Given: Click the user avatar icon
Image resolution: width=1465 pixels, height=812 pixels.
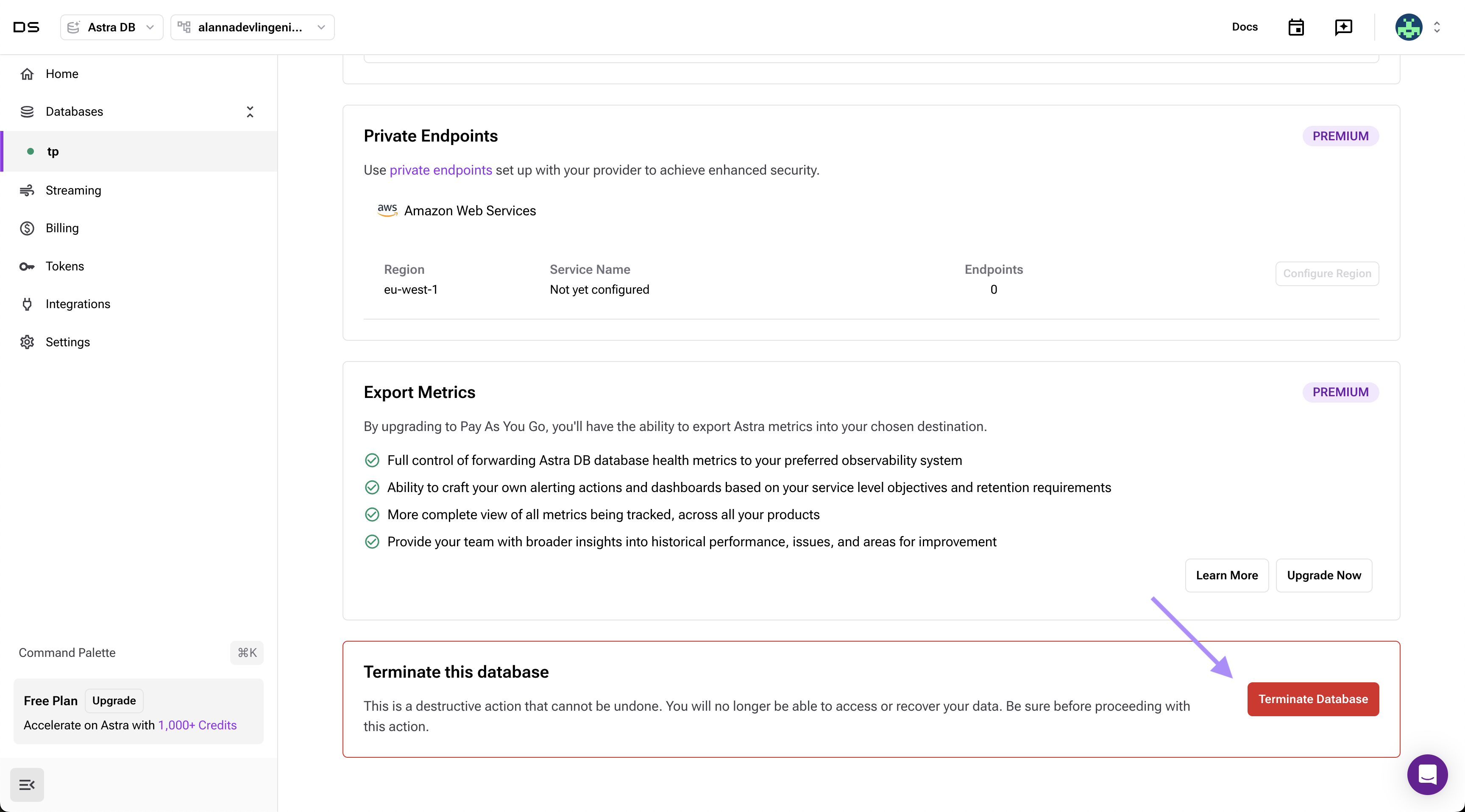Looking at the screenshot, I should pos(1409,27).
